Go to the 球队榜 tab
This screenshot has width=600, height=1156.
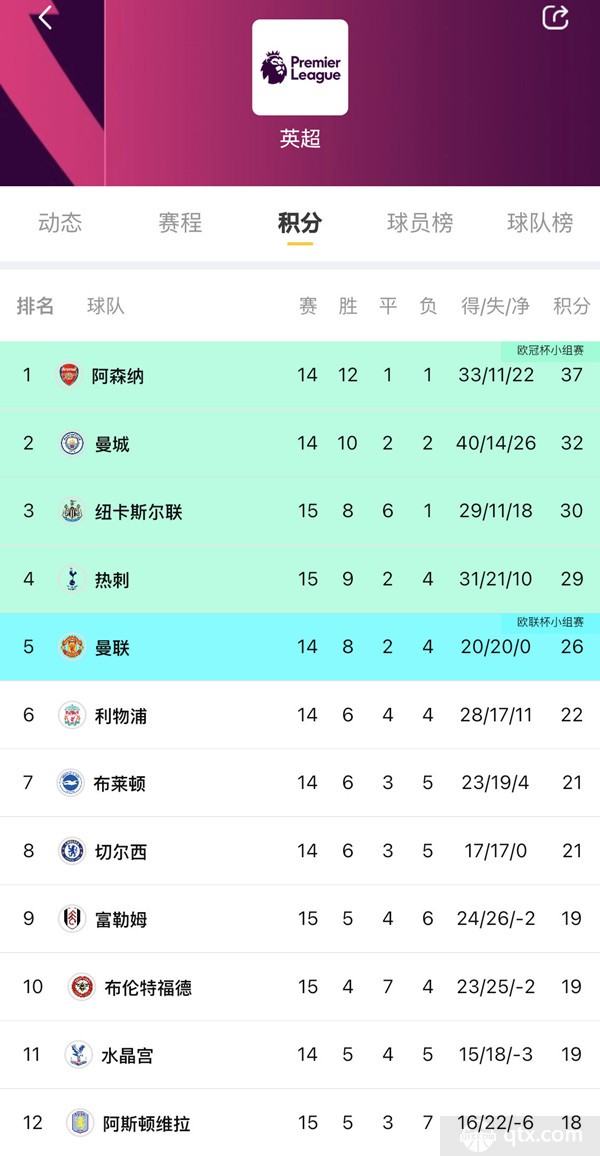[540, 223]
